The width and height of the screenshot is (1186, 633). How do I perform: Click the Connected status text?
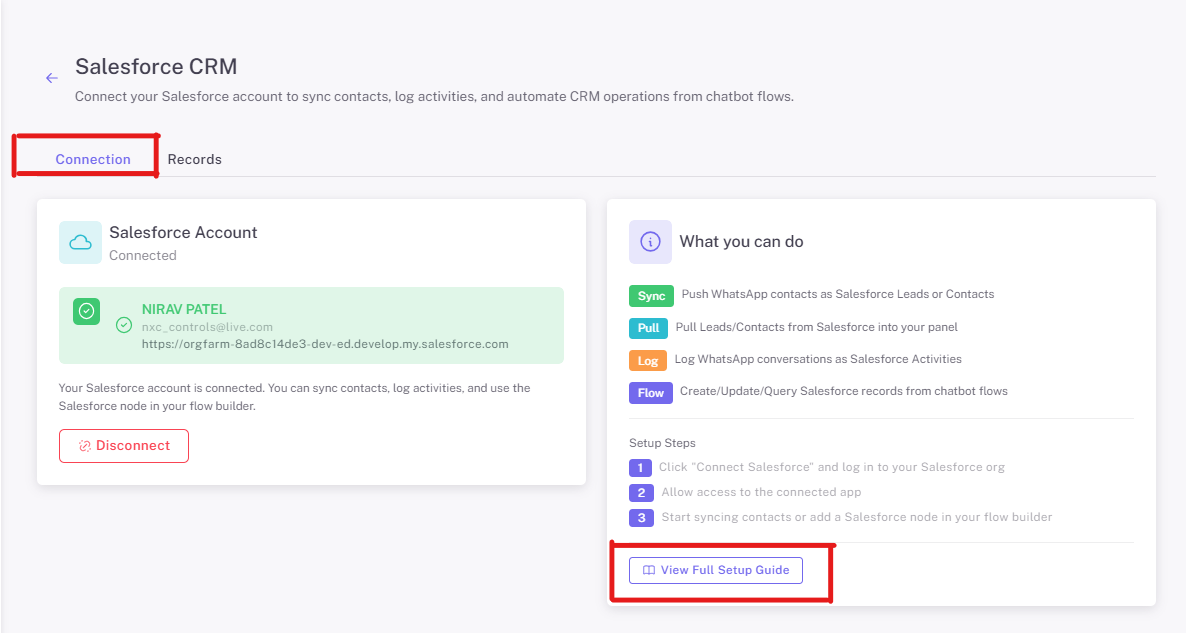click(x=143, y=256)
